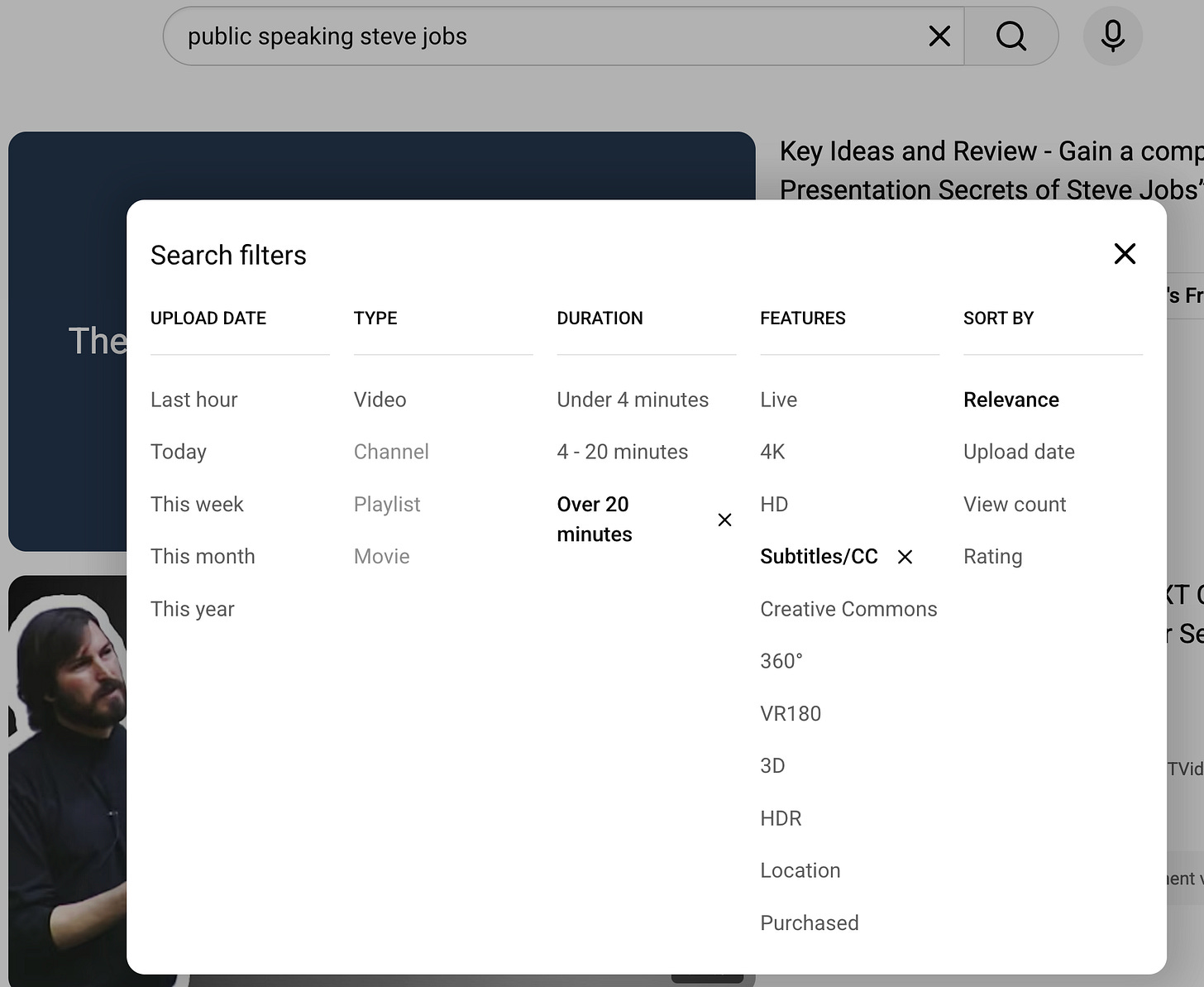Filter by VR180 feature
The width and height of the screenshot is (1204, 987).
(x=791, y=713)
